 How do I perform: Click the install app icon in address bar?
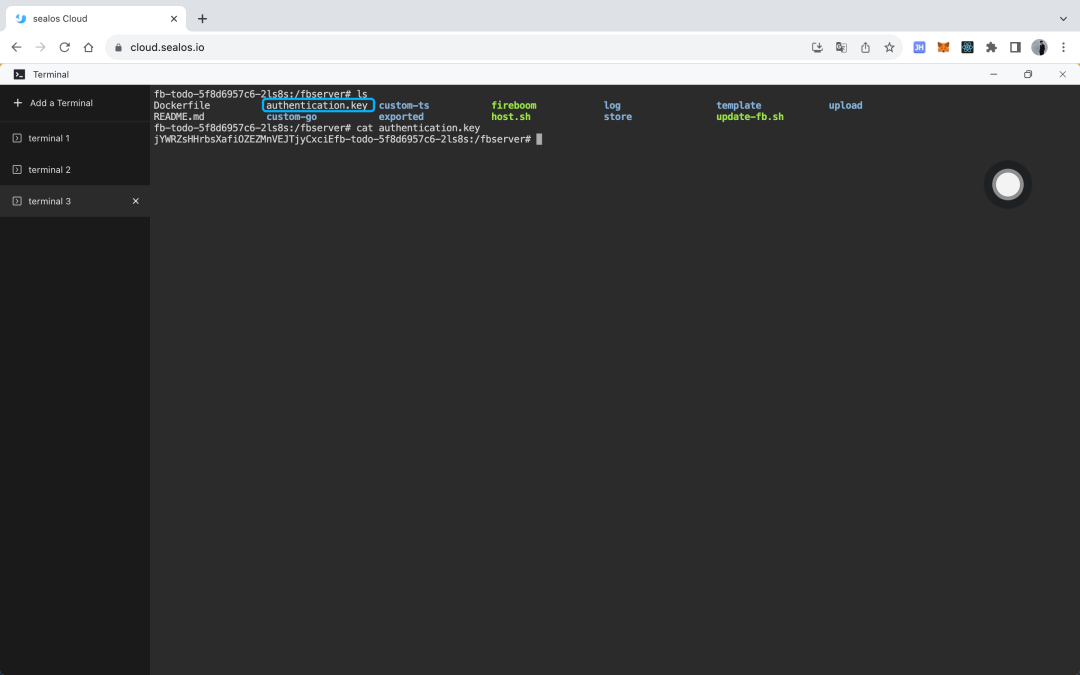tap(817, 48)
